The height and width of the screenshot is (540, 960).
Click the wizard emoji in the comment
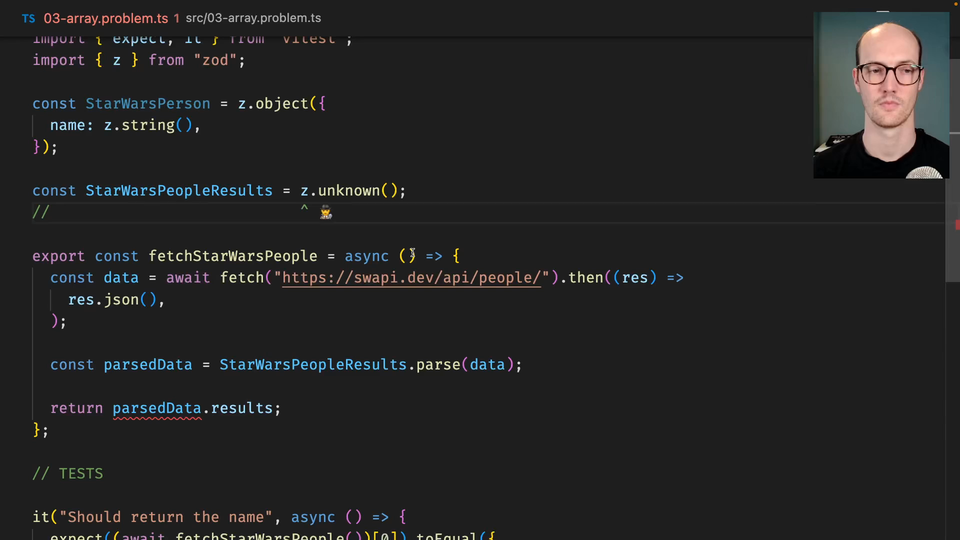(326, 212)
